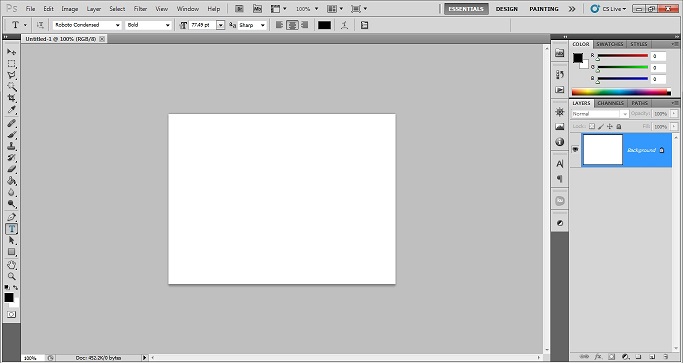
Task: Select the Spot Healing Brush tool
Action: tap(11, 123)
